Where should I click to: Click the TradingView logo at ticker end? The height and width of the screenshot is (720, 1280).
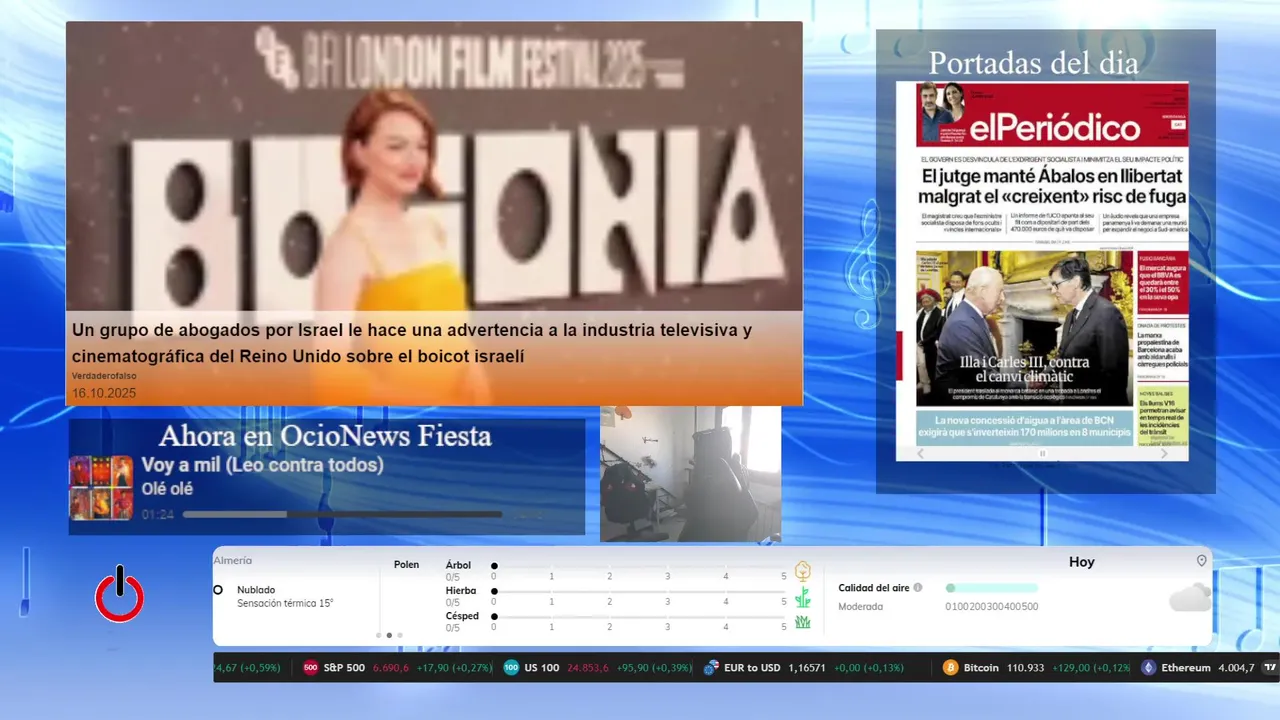1270,667
